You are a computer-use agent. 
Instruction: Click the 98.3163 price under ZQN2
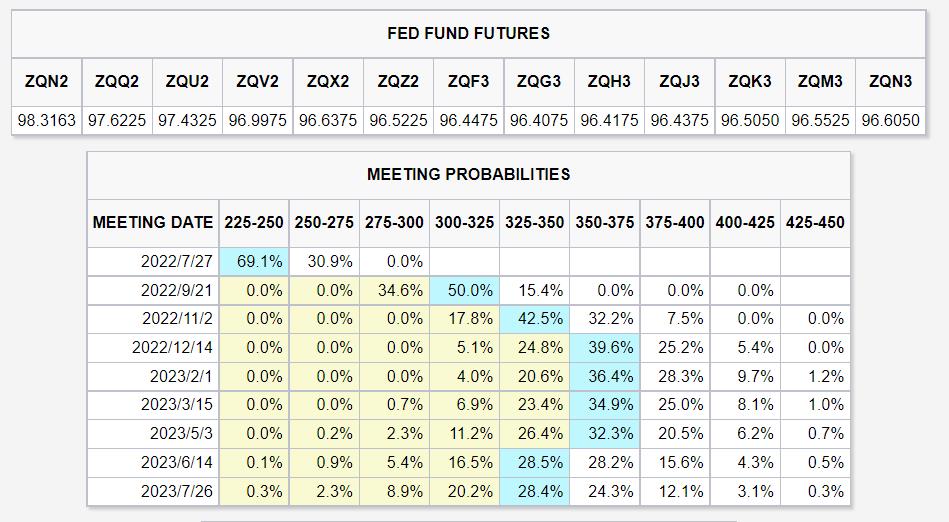coord(47,120)
